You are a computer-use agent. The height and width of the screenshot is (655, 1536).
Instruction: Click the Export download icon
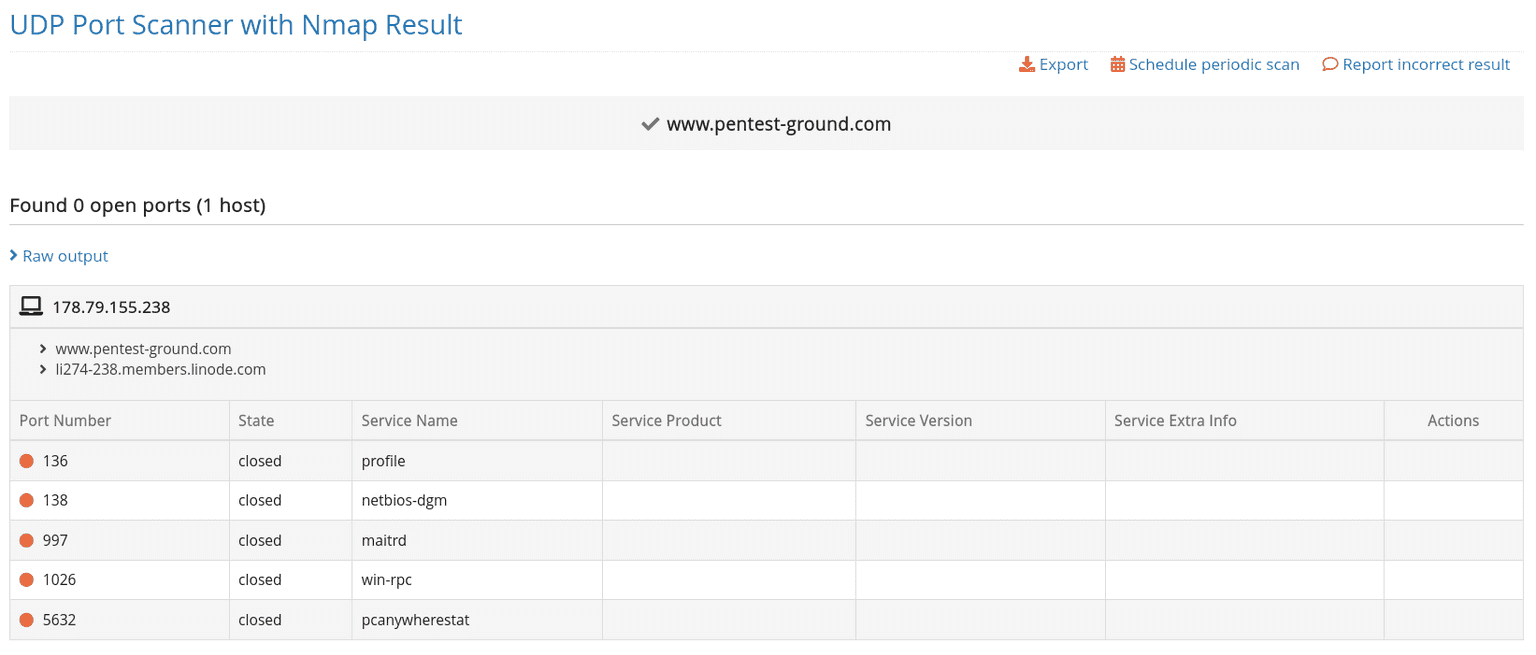point(1026,63)
